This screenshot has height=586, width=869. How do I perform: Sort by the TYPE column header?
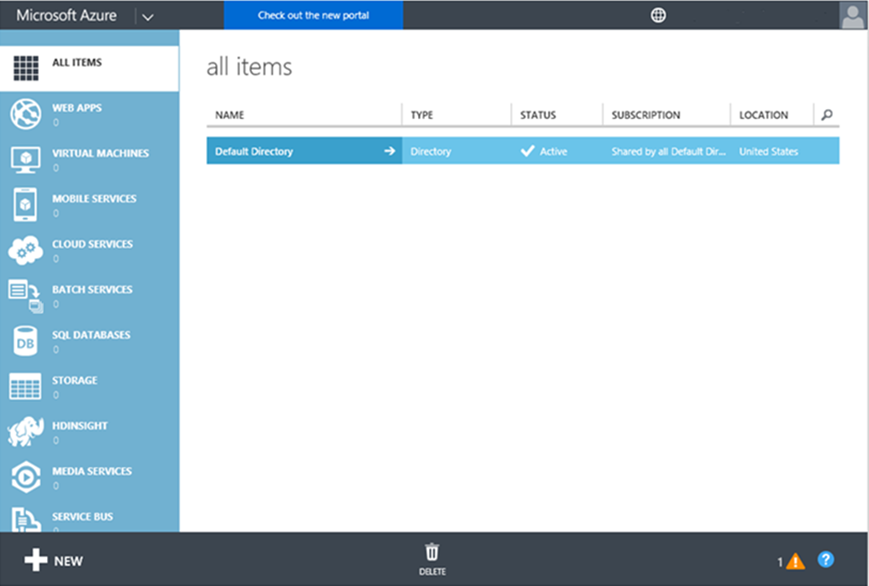pyautogui.click(x=422, y=115)
